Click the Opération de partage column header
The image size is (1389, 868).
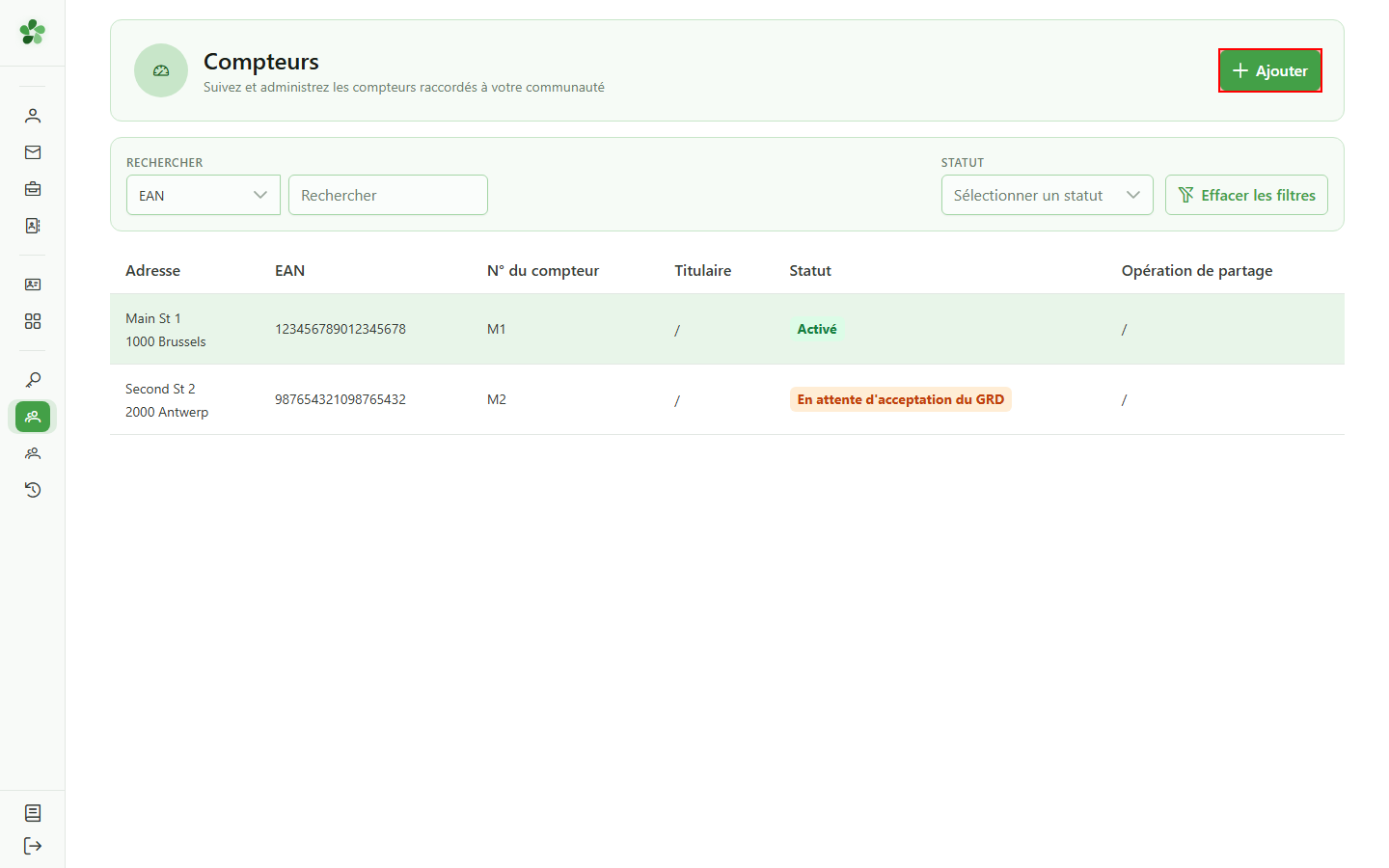[x=1197, y=271]
